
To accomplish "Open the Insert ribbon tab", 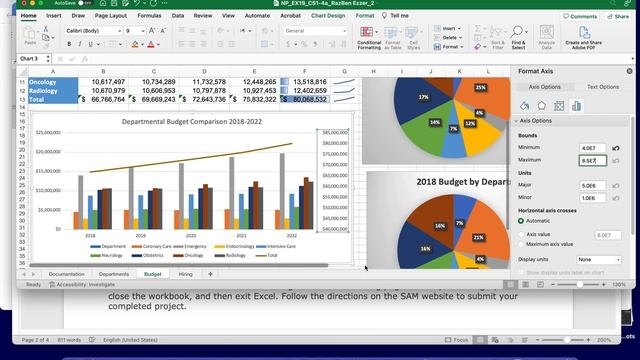I will click(x=53, y=16).
